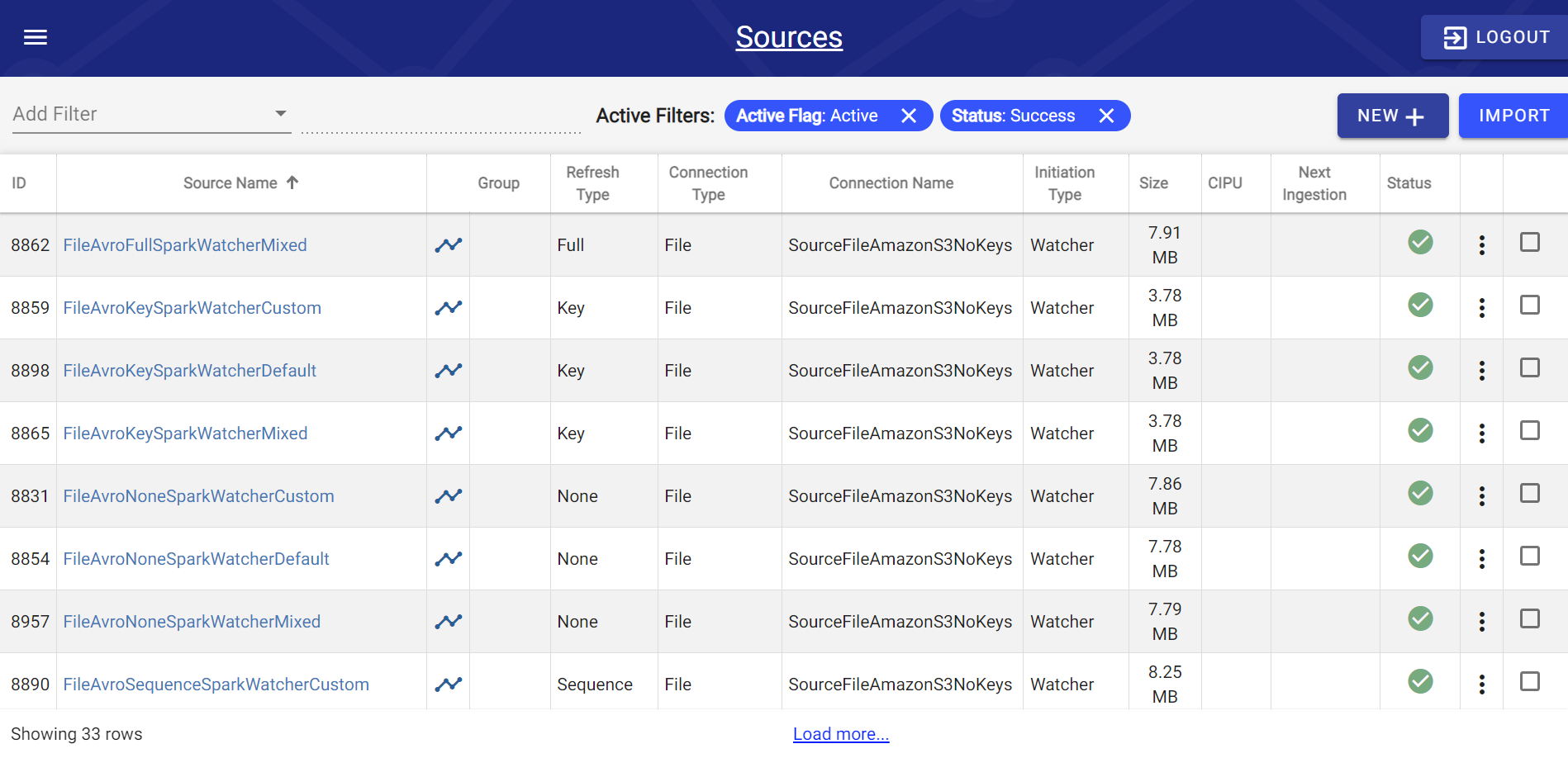The width and height of the screenshot is (1568, 758).
Task: Open chart icon for FileAvroNoneSparkWatcherDefault
Action: pos(449,559)
